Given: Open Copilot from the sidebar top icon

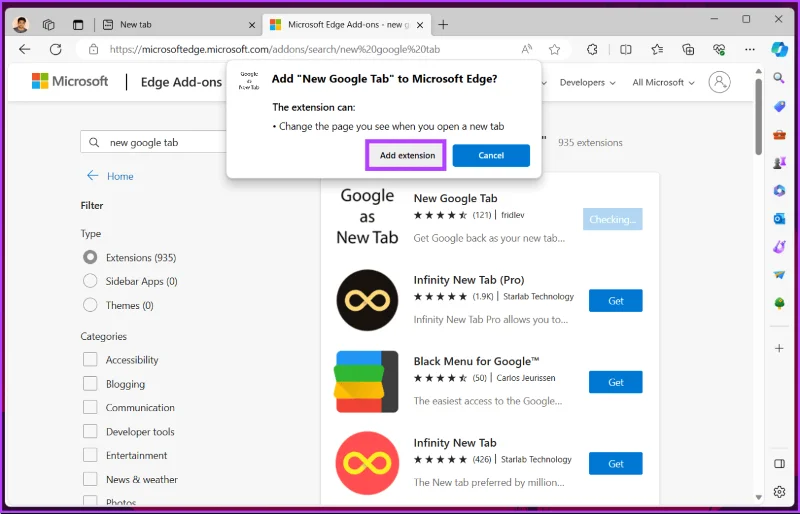Looking at the screenshot, I should coord(779,50).
